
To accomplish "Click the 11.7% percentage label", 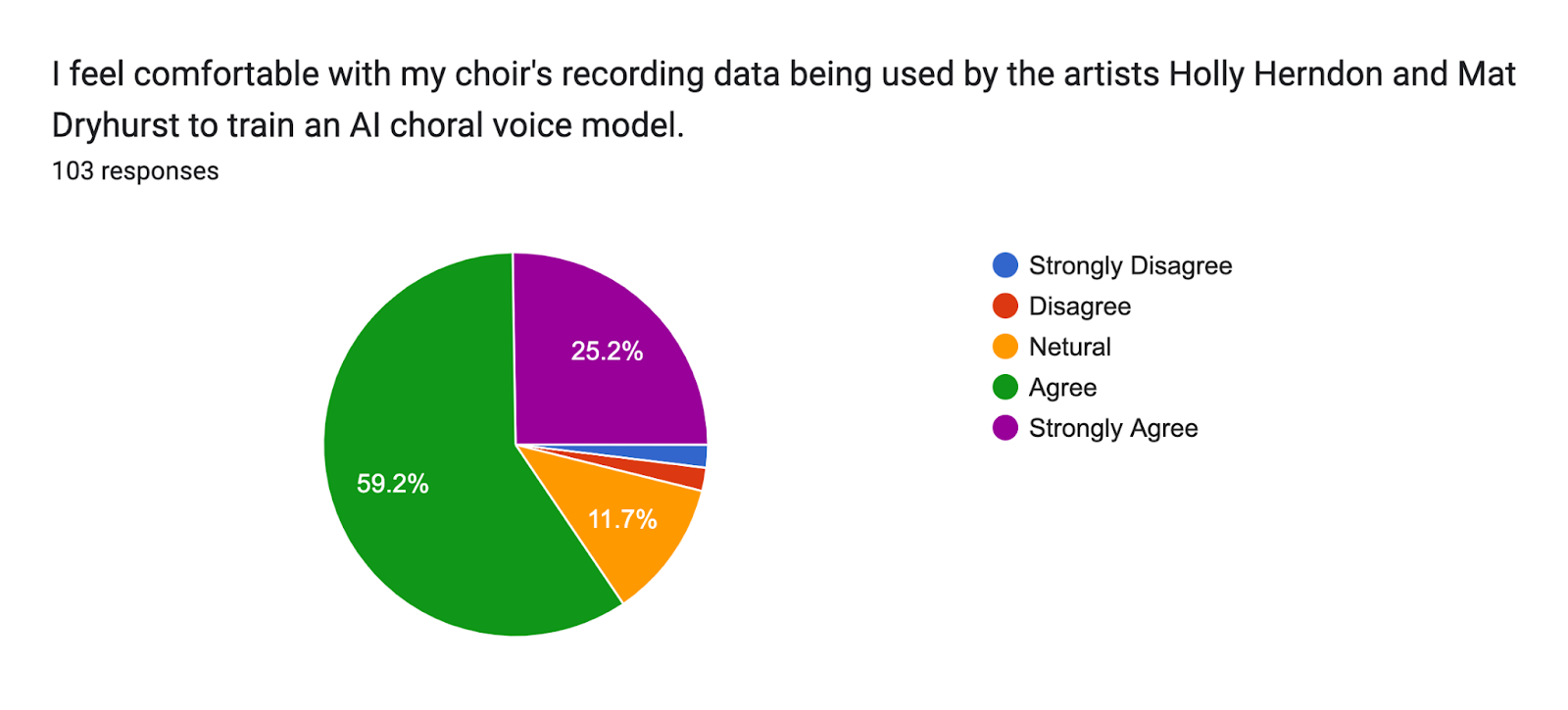I will (x=622, y=519).
